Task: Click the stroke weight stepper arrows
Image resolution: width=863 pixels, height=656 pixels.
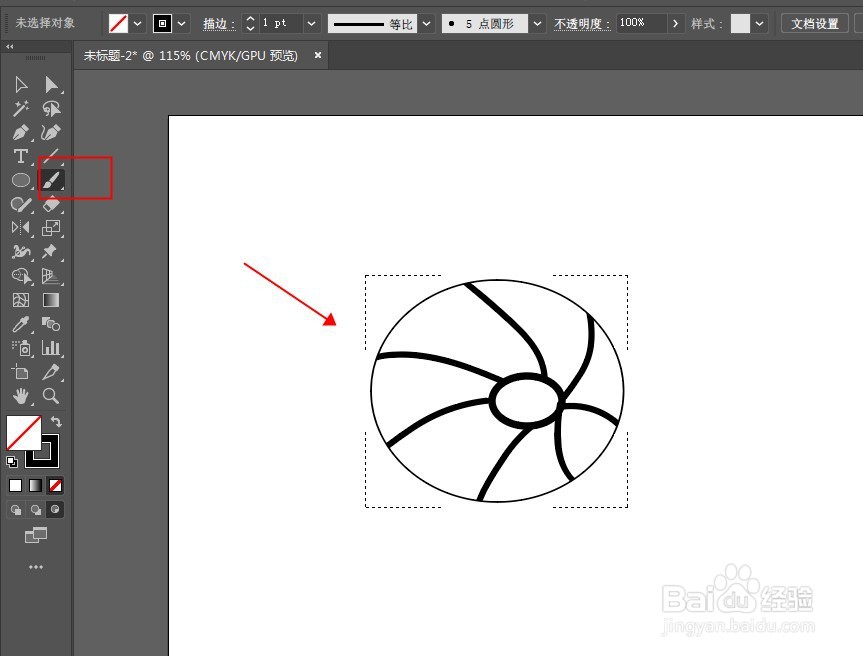Action: 250,23
